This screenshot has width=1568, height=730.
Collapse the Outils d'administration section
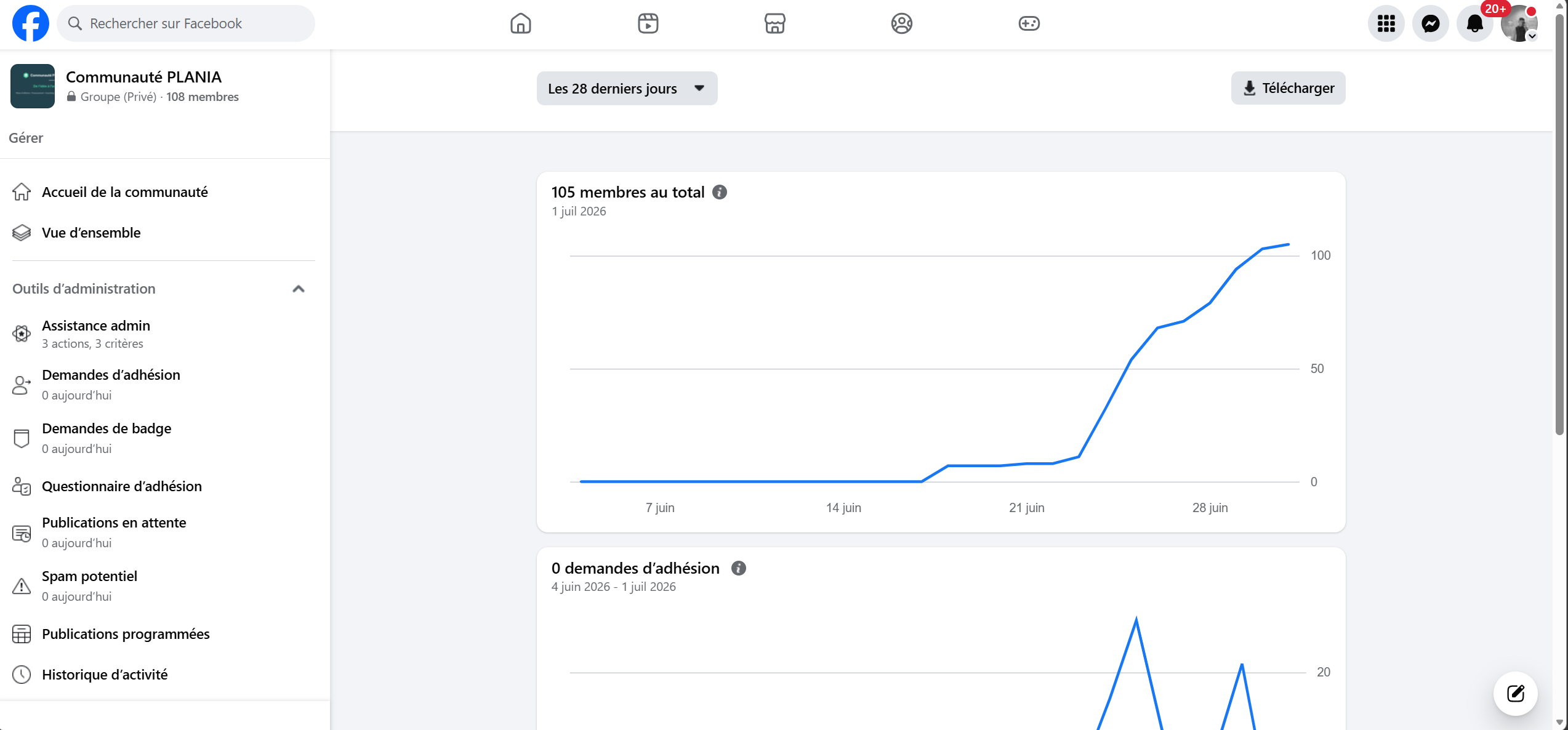[299, 289]
